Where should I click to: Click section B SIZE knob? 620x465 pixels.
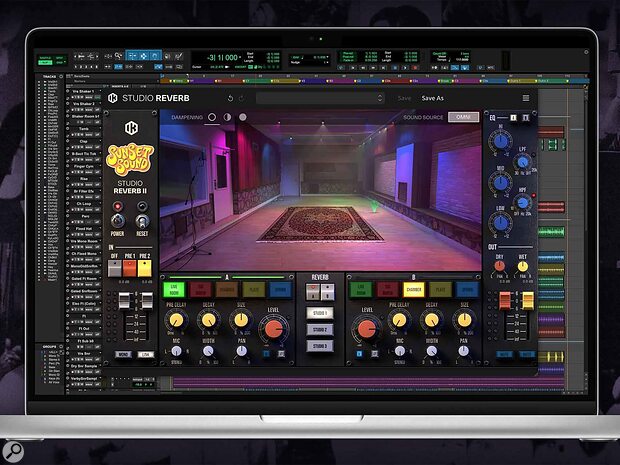[464, 320]
